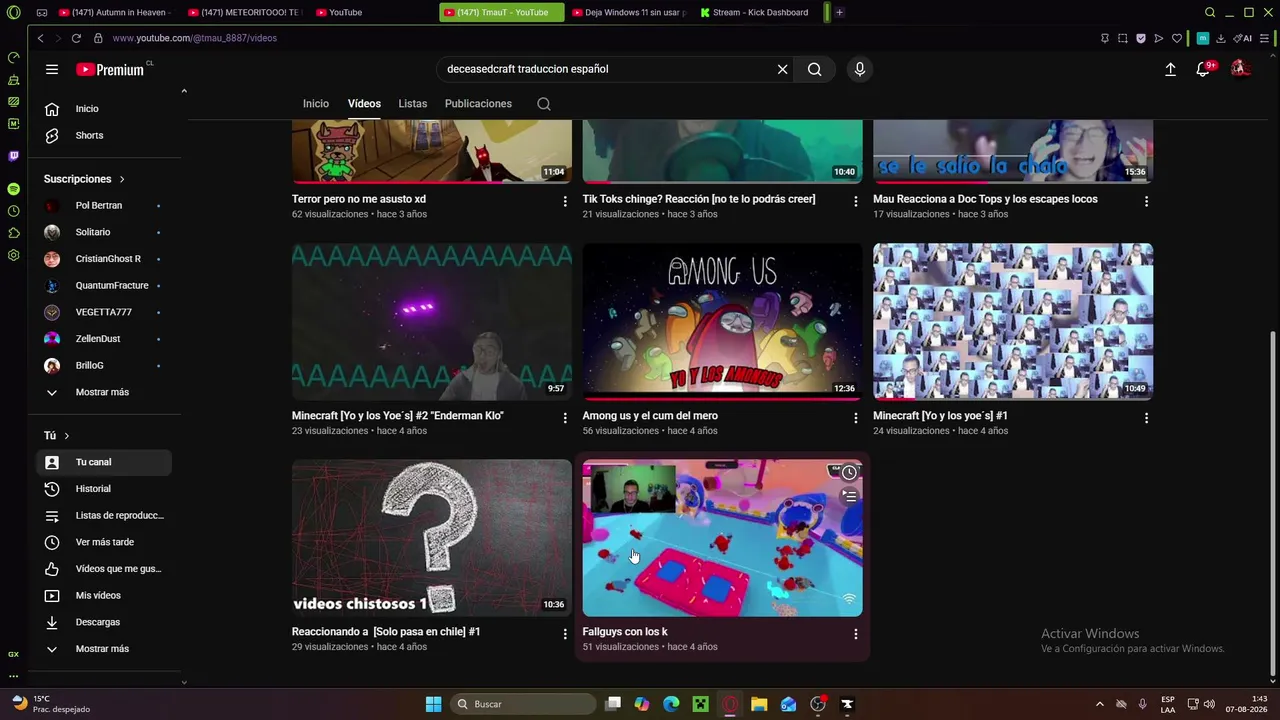Screen dimensions: 1280x720
Task: Open the VEGETTA777 subscription channel
Action: point(104,312)
